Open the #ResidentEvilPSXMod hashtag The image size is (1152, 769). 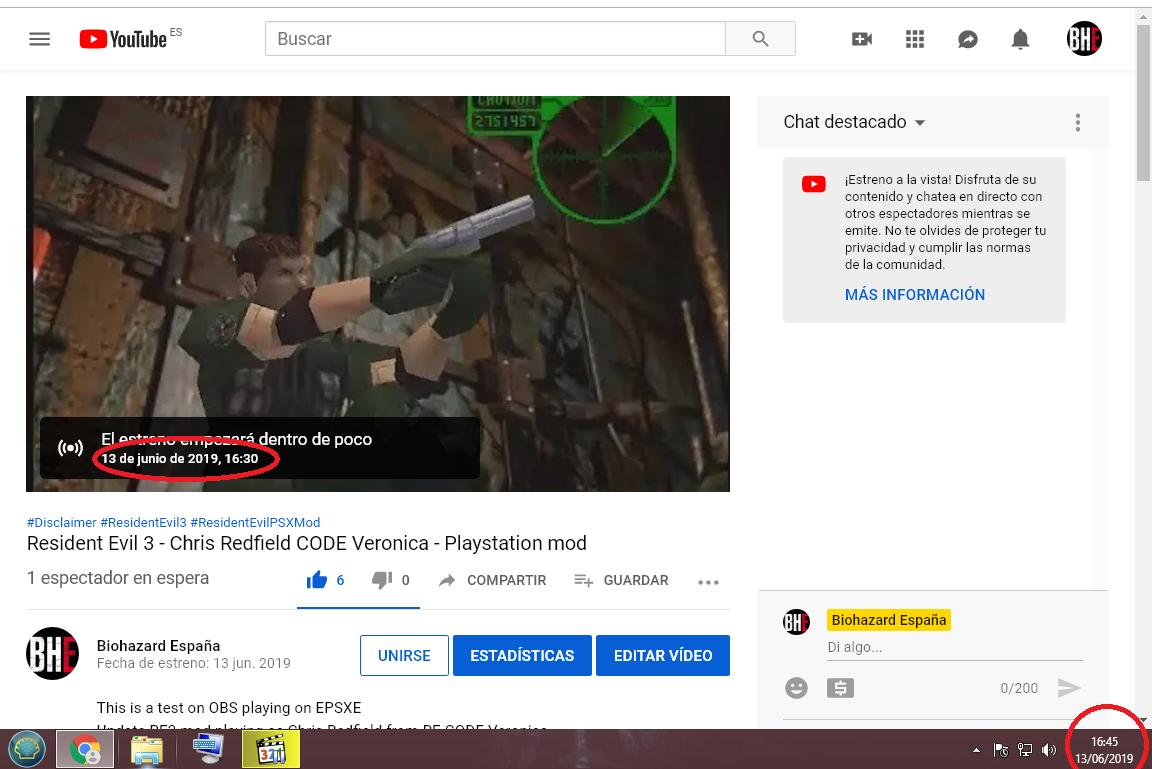point(255,522)
